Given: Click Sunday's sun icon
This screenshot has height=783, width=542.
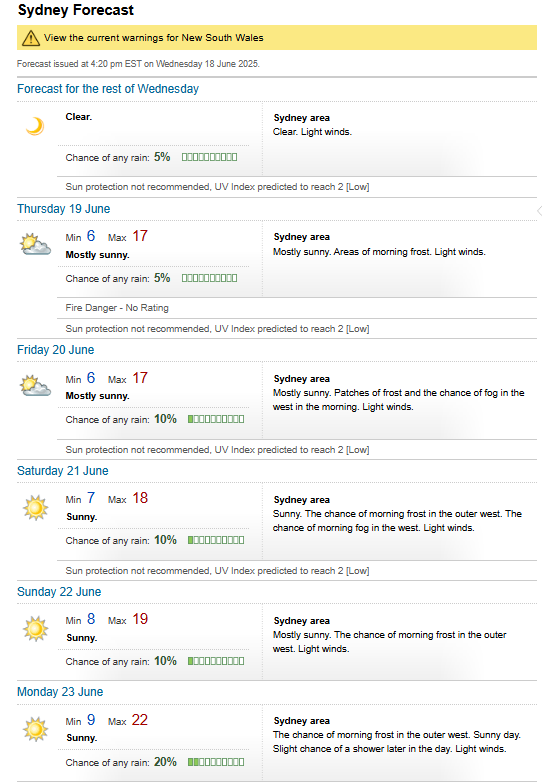Looking at the screenshot, I should [x=35, y=629].
